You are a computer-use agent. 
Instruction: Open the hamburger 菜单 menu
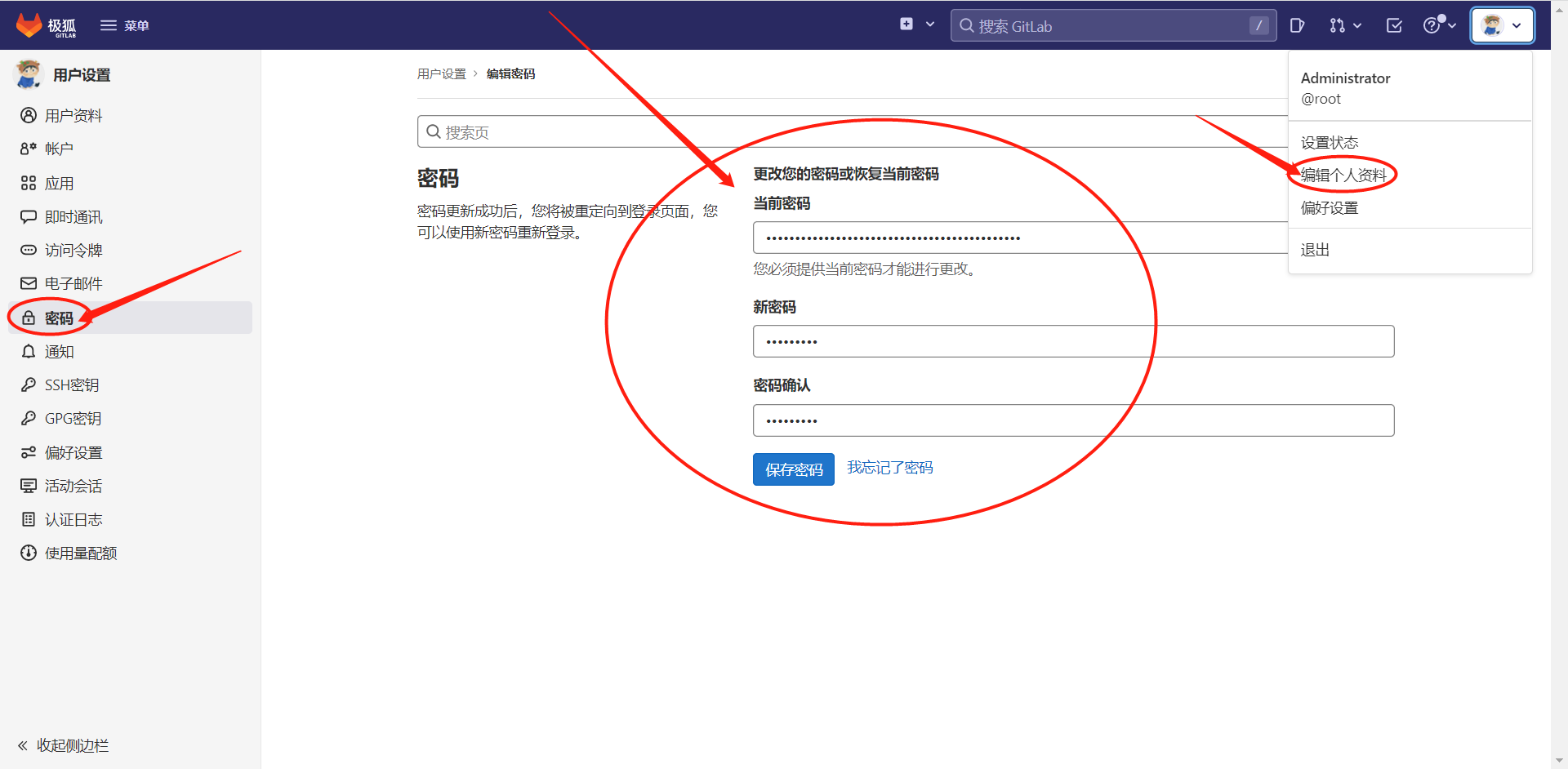pyautogui.click(x=124, y=25)
